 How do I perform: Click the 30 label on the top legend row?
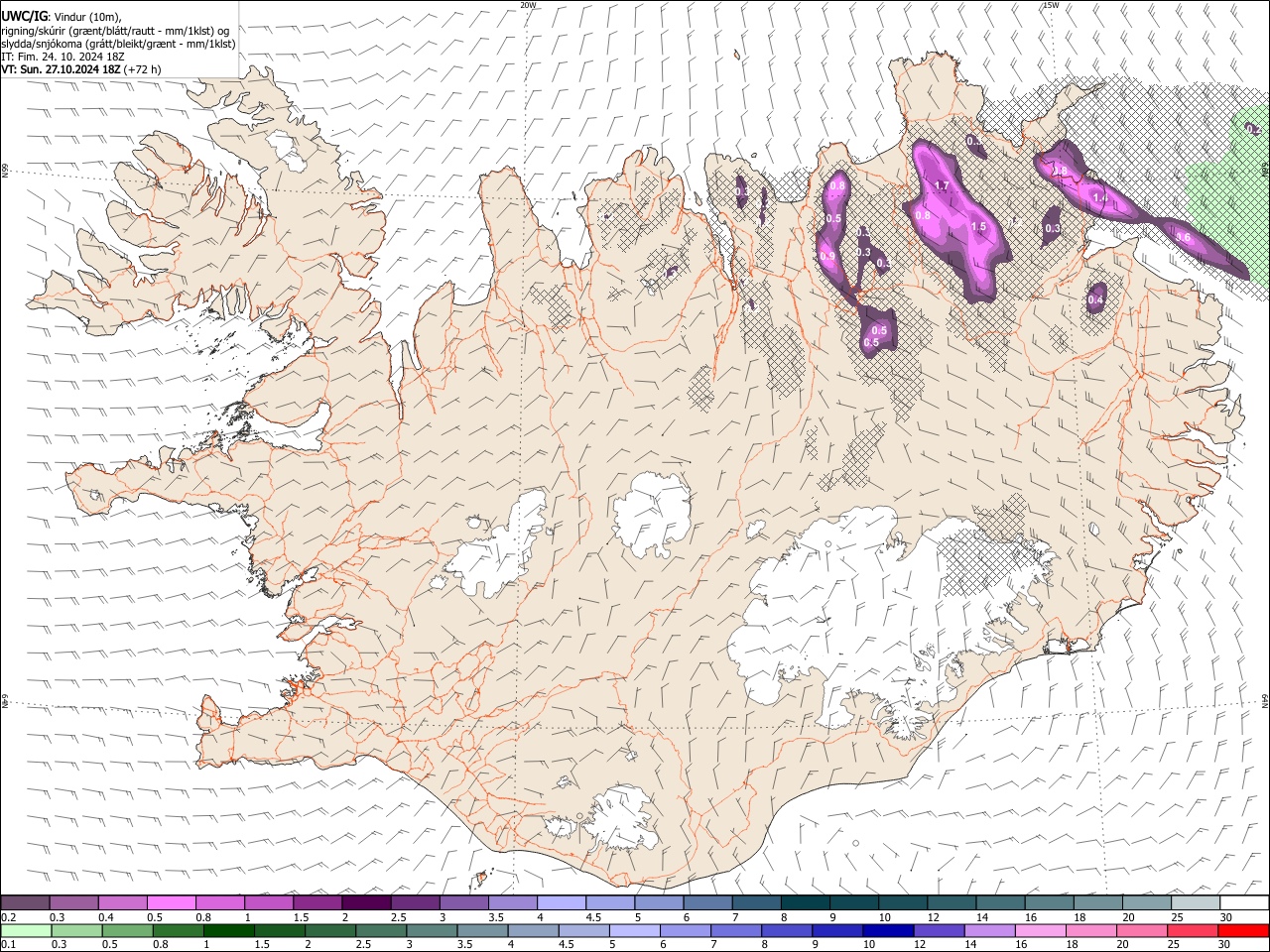click(x=1225, y=917)
